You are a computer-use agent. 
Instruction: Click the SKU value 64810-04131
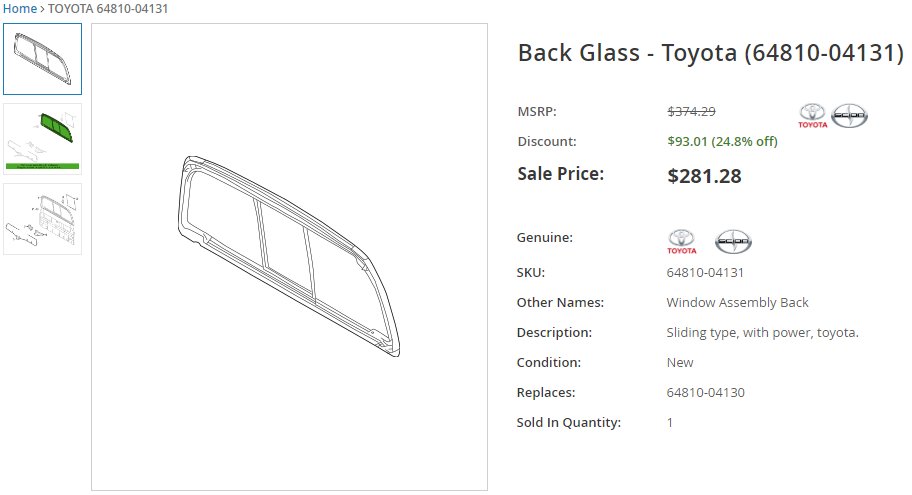705,272
